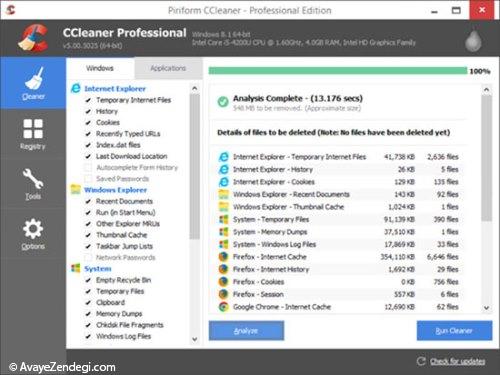Click Firefox icon of Session result

click(223, 294)
